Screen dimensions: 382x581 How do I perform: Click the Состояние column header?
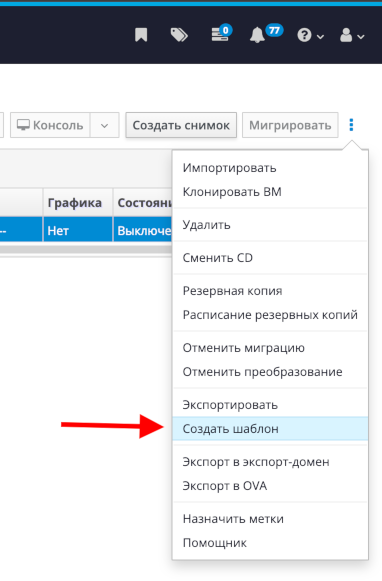coord(143,203)
